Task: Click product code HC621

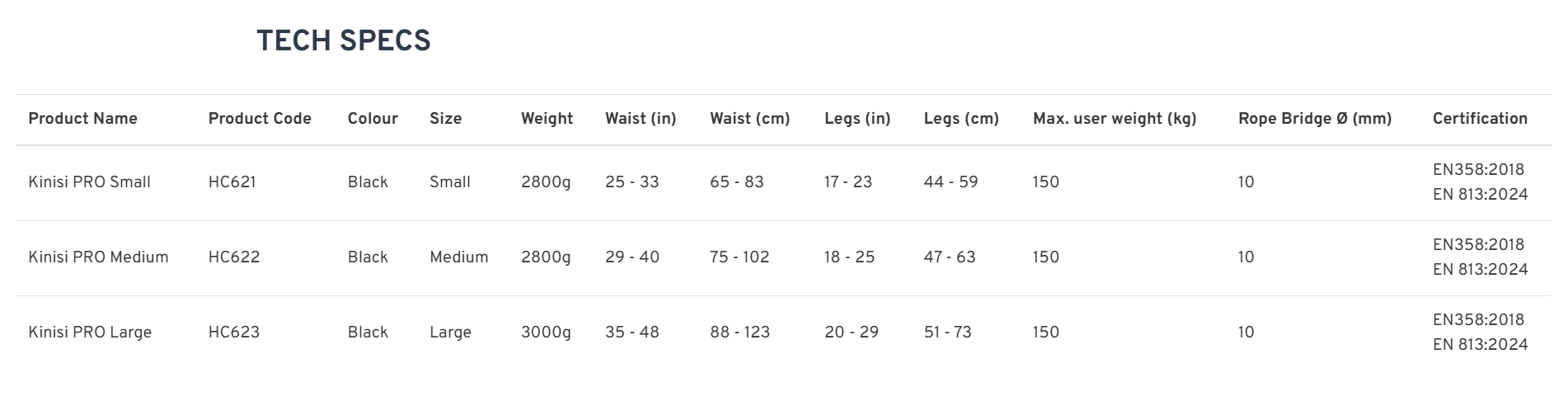Action: [232, 182]
